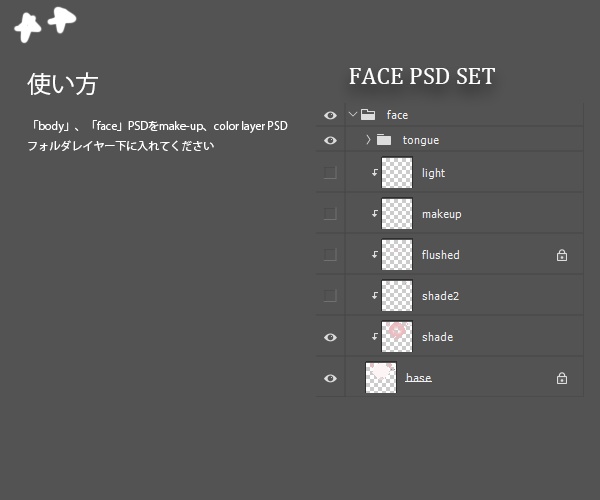The image size is (600, 500).
Task: Click the lock icon on base layer
Action: tap(562, 378)
